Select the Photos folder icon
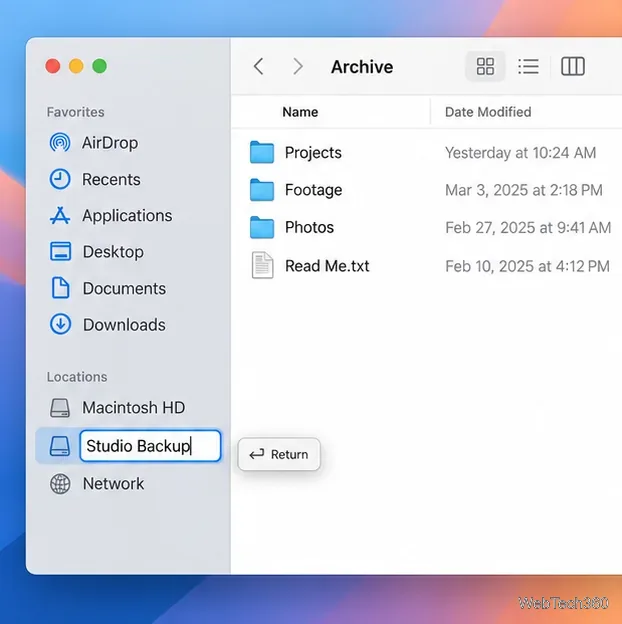The image size is (622, 624). click(262, 227)
